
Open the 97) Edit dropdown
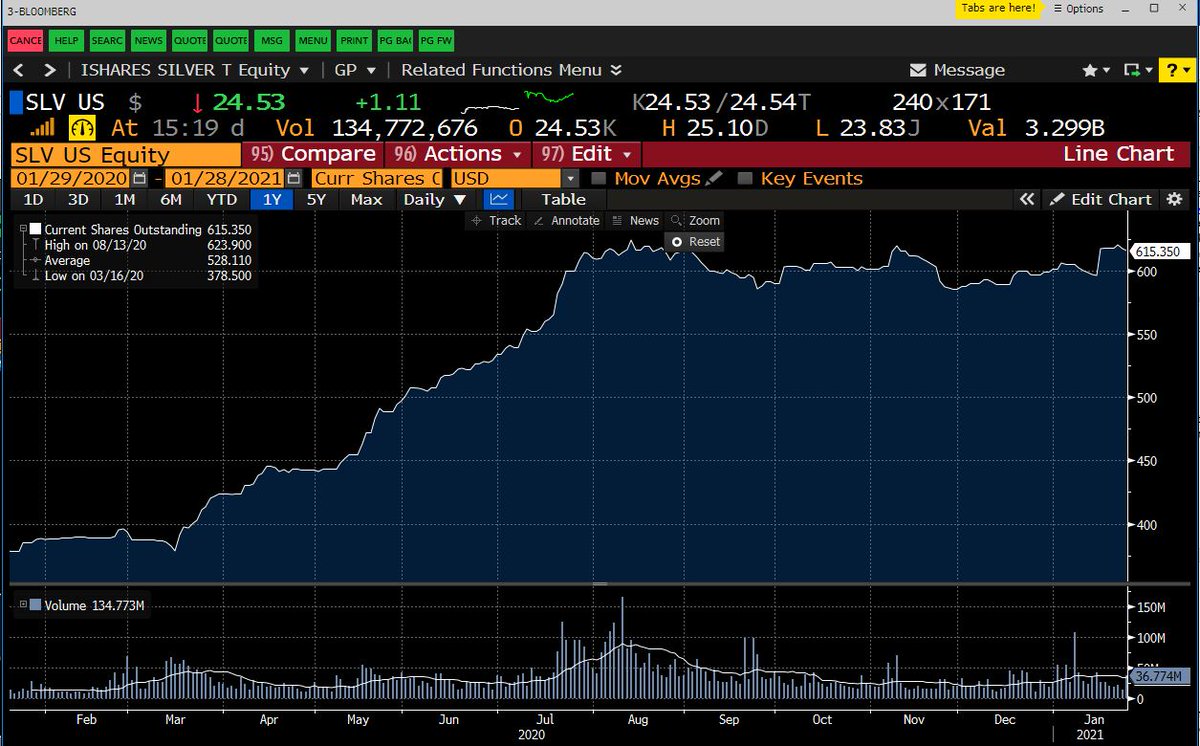click(x=586, y=154)
